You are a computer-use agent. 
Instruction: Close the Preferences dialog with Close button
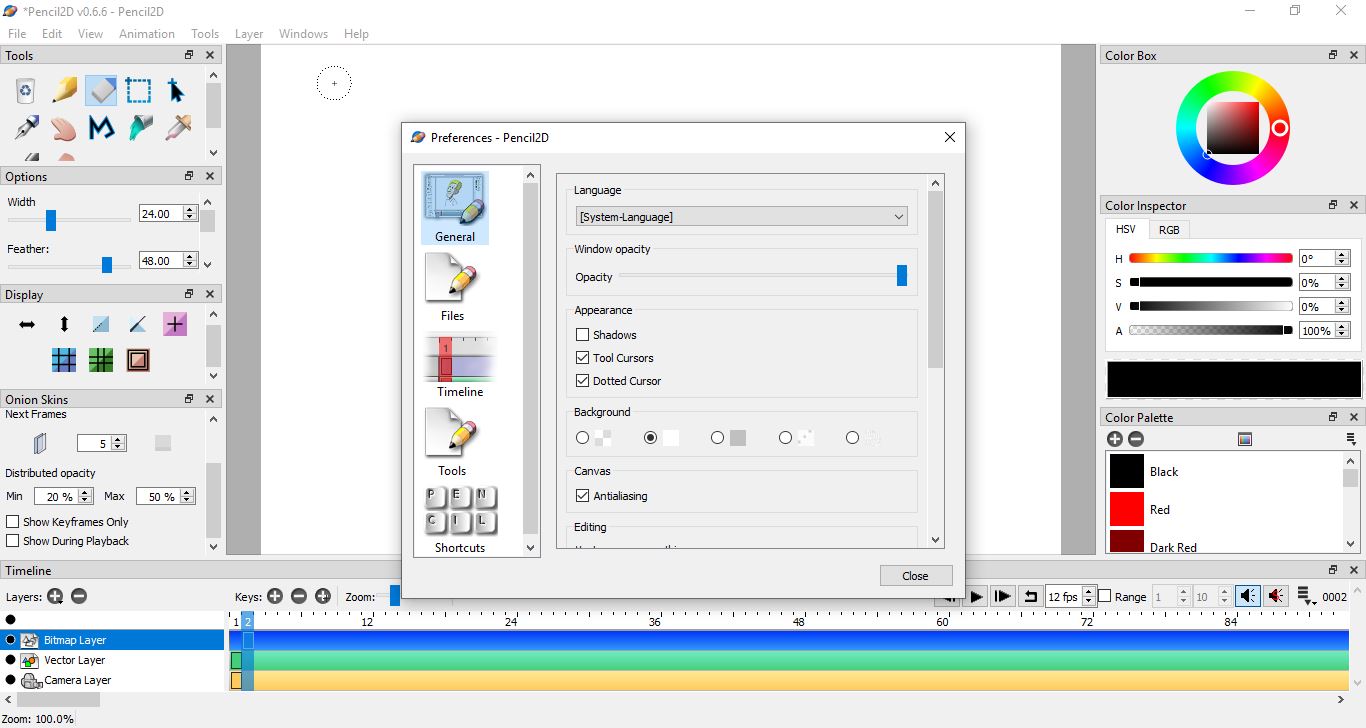[x=915, y=576]
